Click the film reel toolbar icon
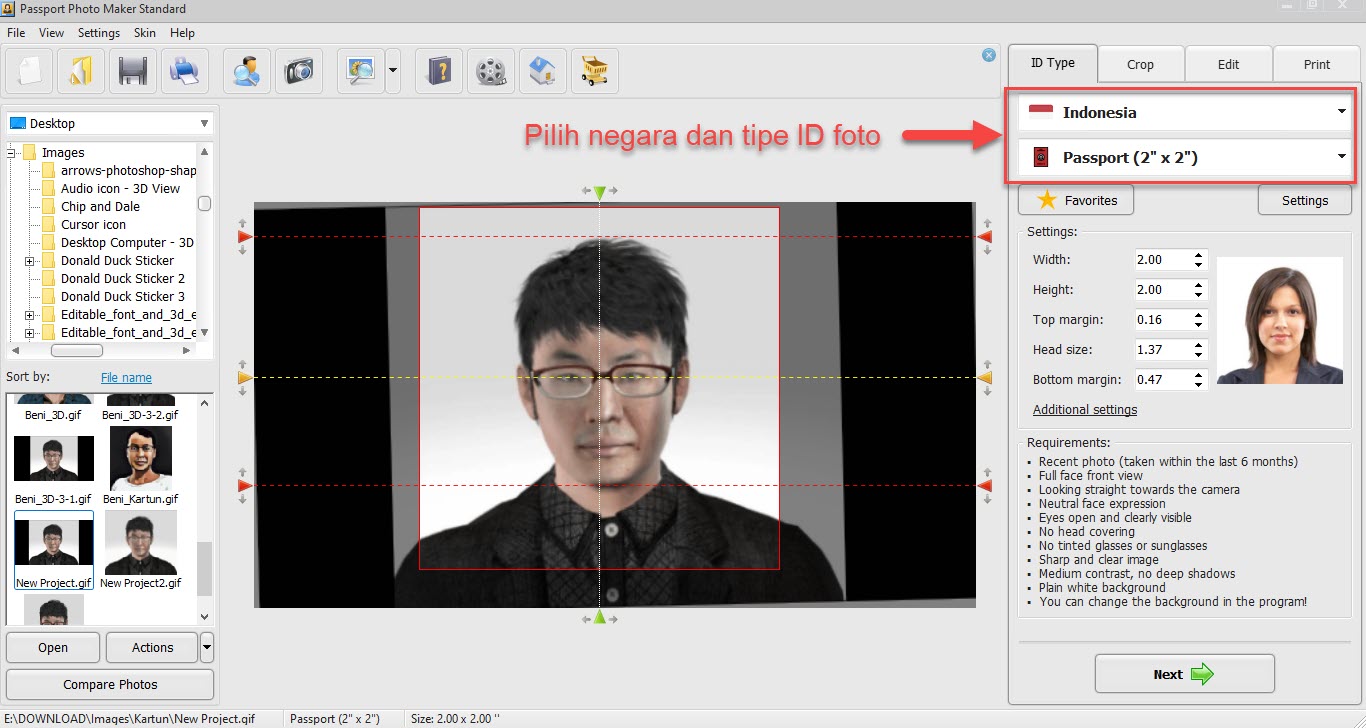The width and height of the screenshot is (1366, 728). 491,71
